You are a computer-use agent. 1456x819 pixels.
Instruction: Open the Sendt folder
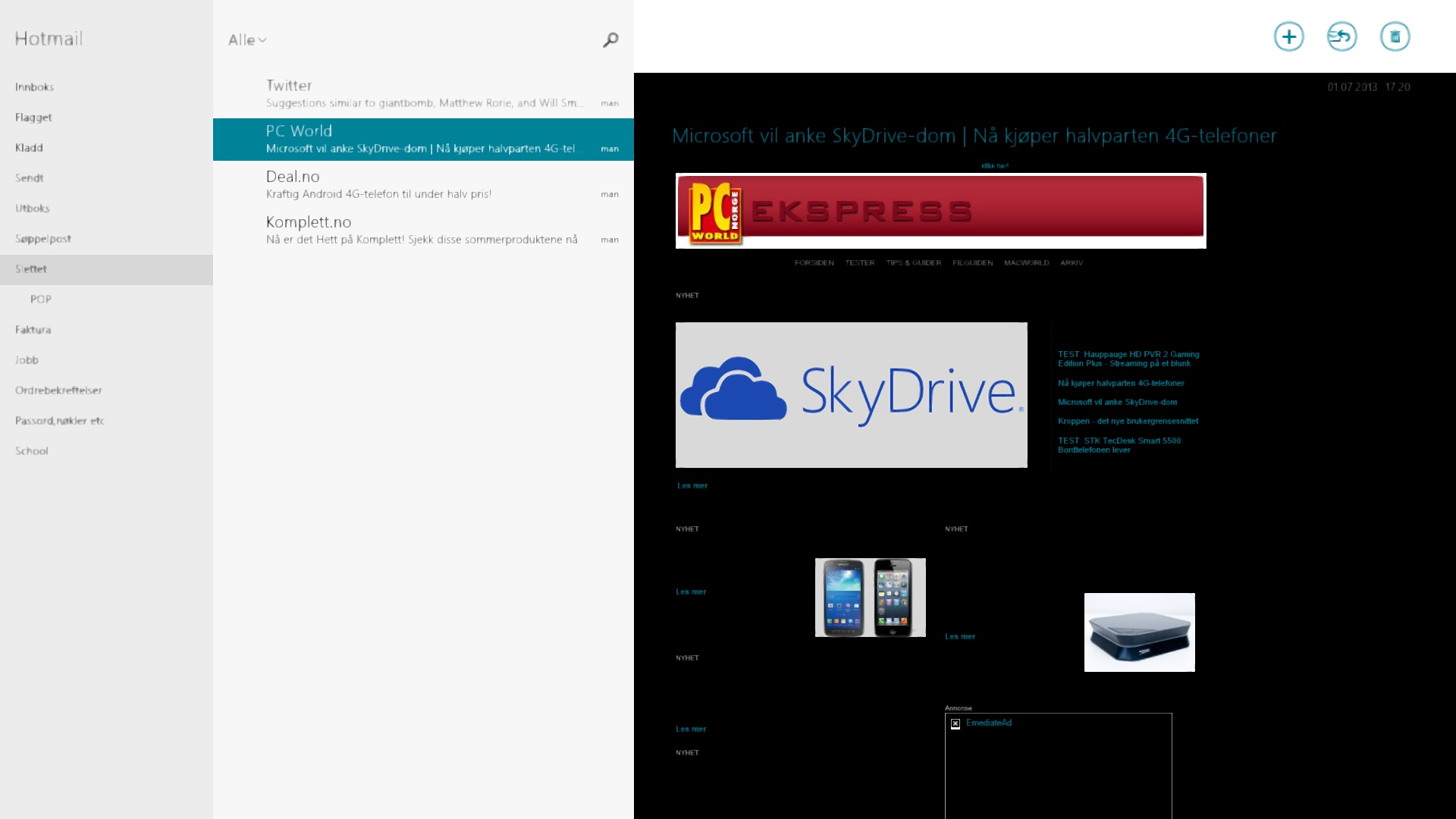tap(106, 178)
